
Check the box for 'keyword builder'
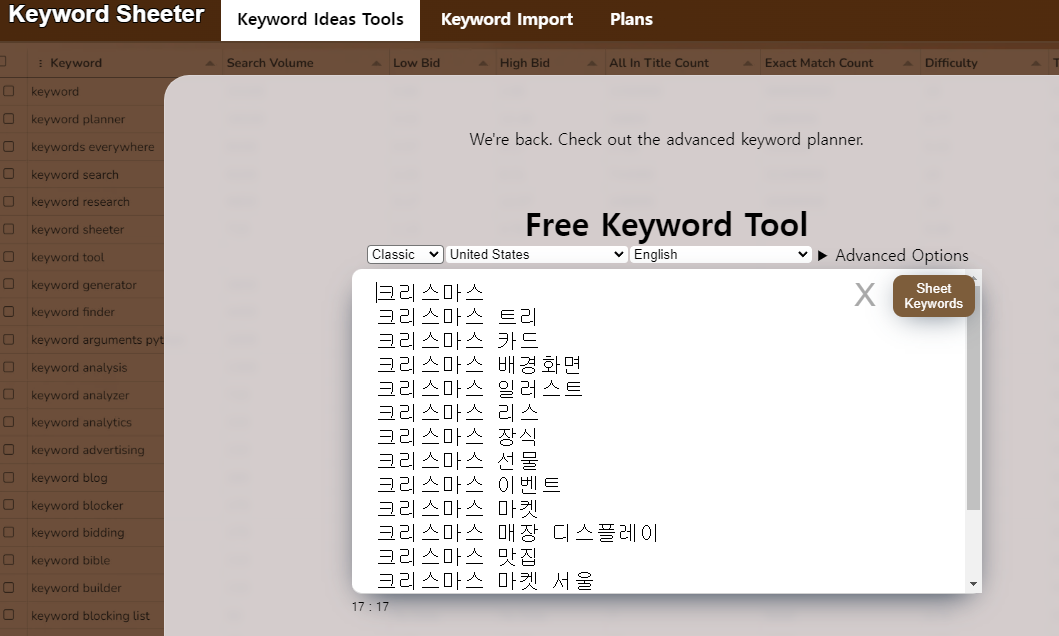coord(8,587)
